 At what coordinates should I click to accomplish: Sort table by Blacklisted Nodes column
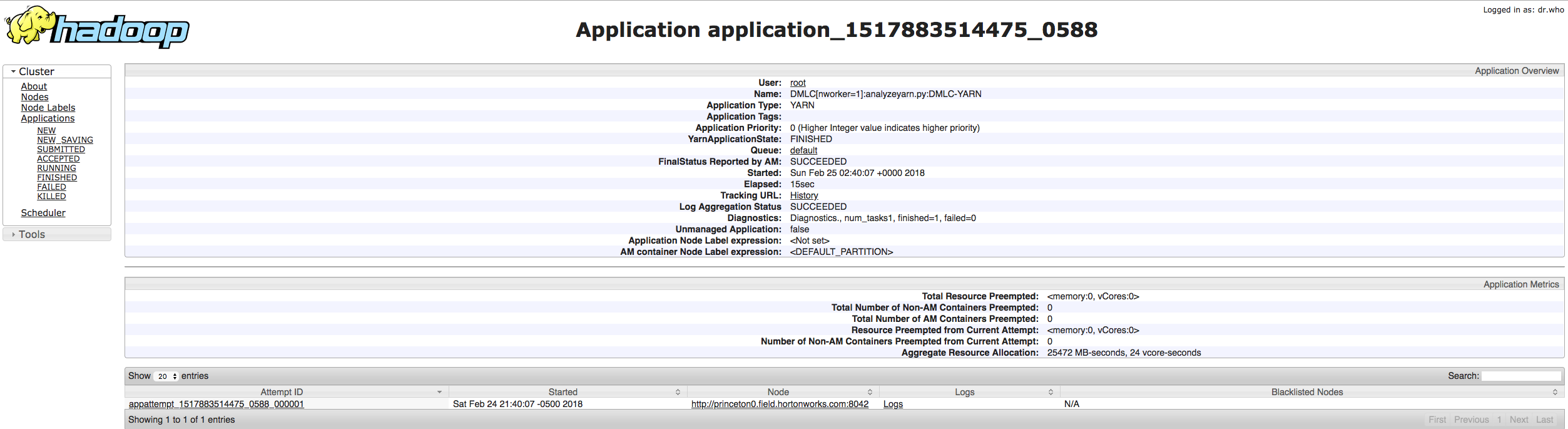1306,392
